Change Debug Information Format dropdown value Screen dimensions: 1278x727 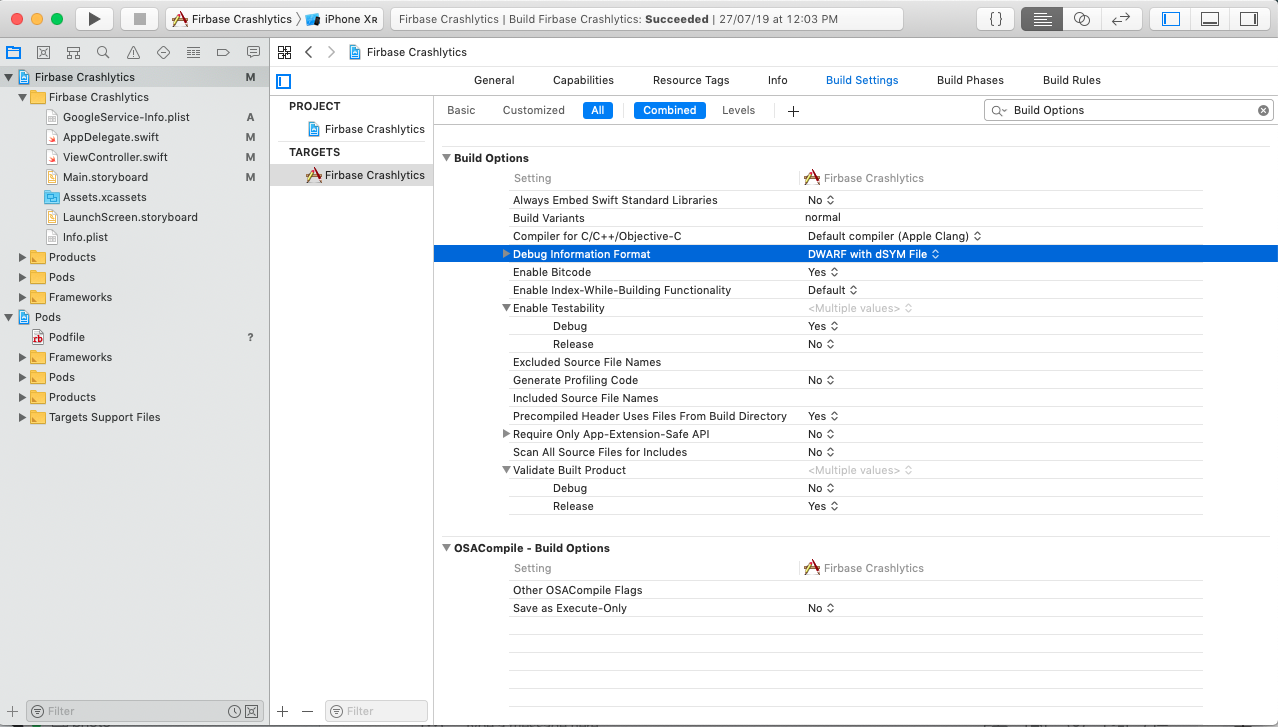(x=873, y=254)
